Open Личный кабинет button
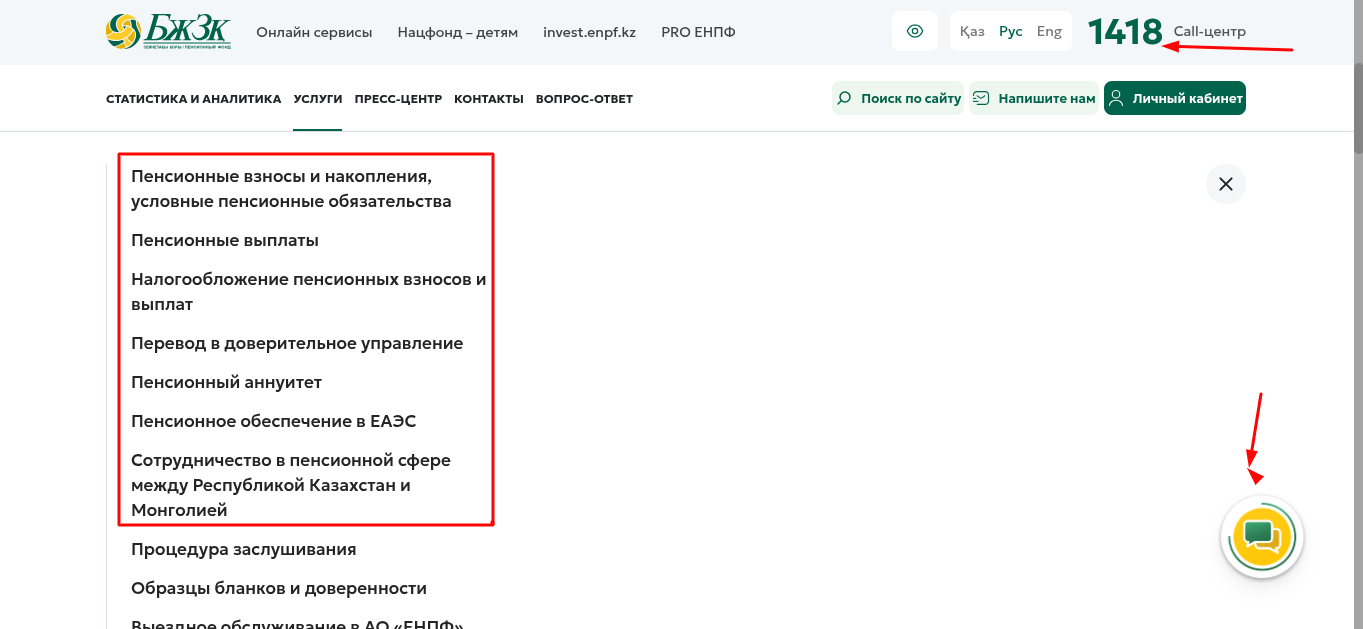 coord(1175,98)
